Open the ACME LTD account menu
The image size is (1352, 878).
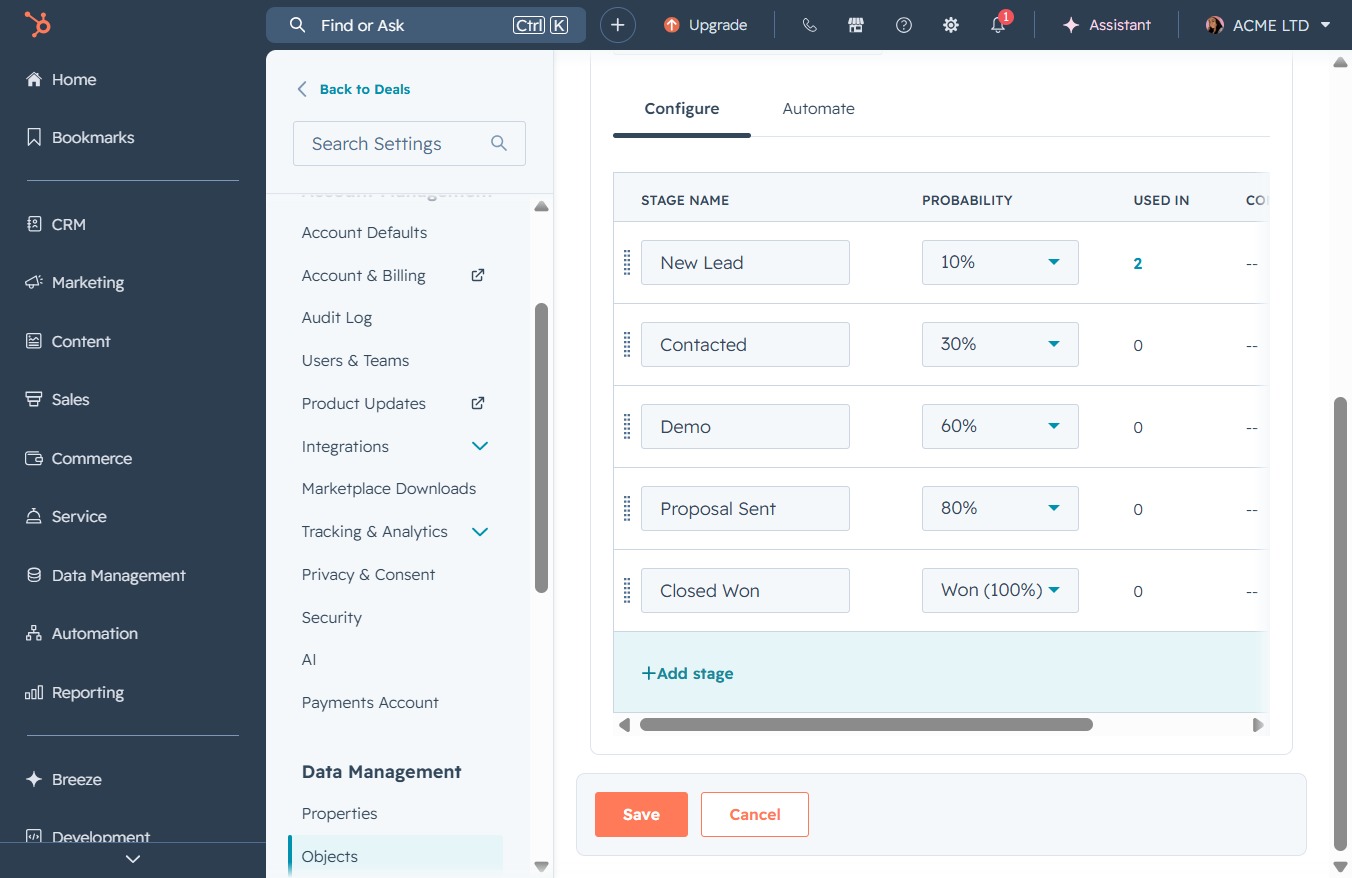click(x=1268, y=25)
